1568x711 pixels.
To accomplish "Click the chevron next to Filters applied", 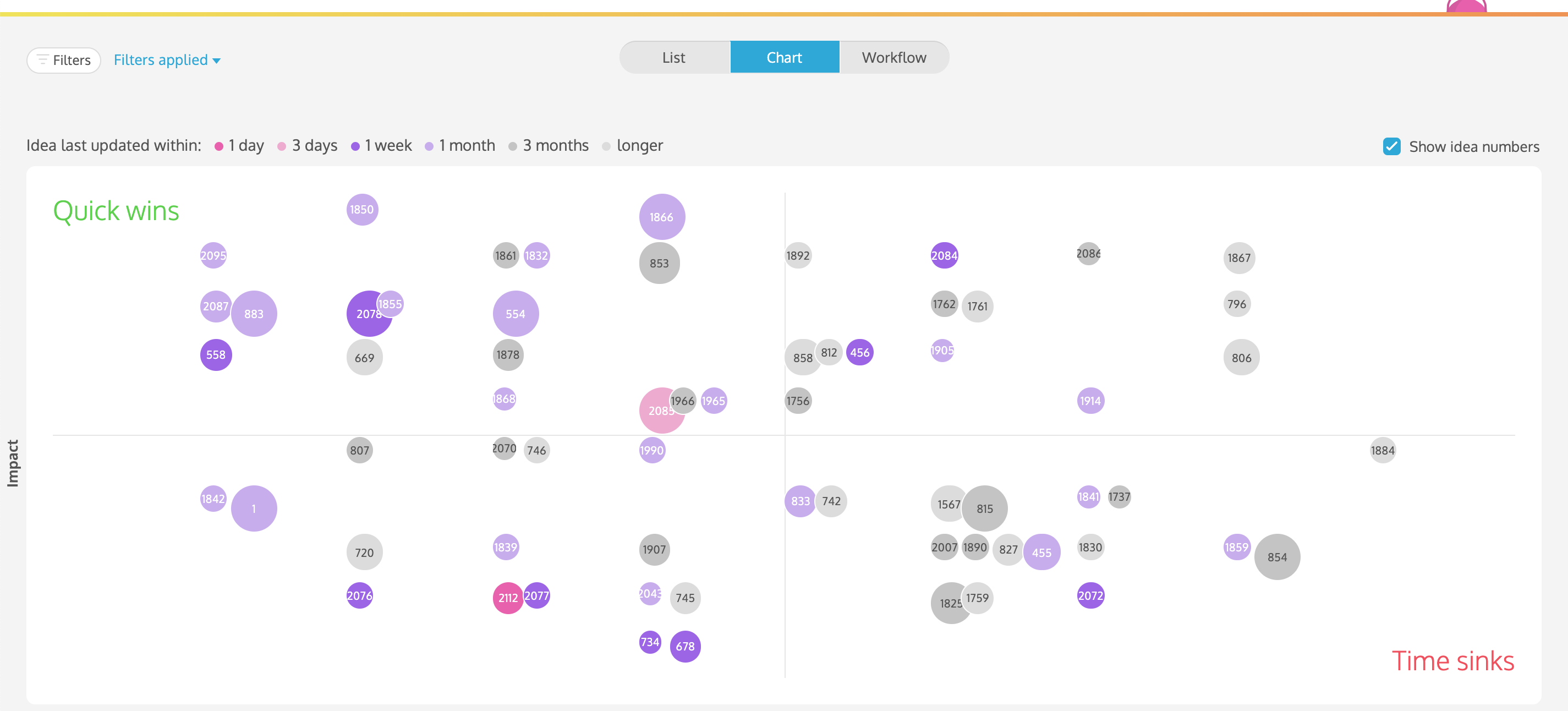I will (x=218, y=61).
